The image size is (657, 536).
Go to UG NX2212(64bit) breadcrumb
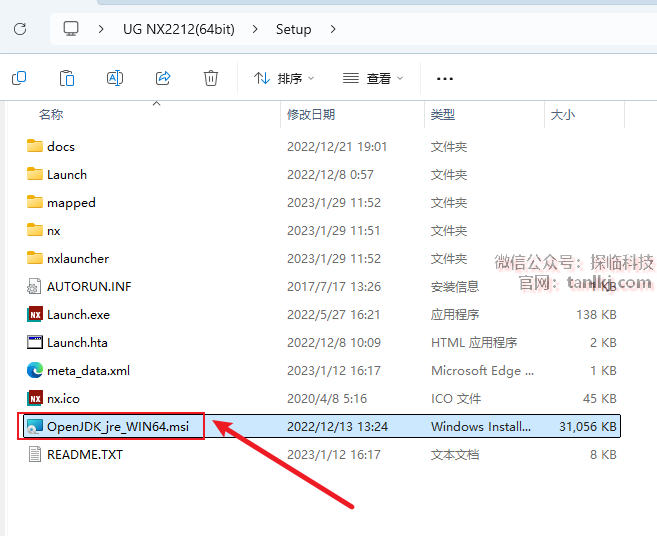tap(179, 29)
